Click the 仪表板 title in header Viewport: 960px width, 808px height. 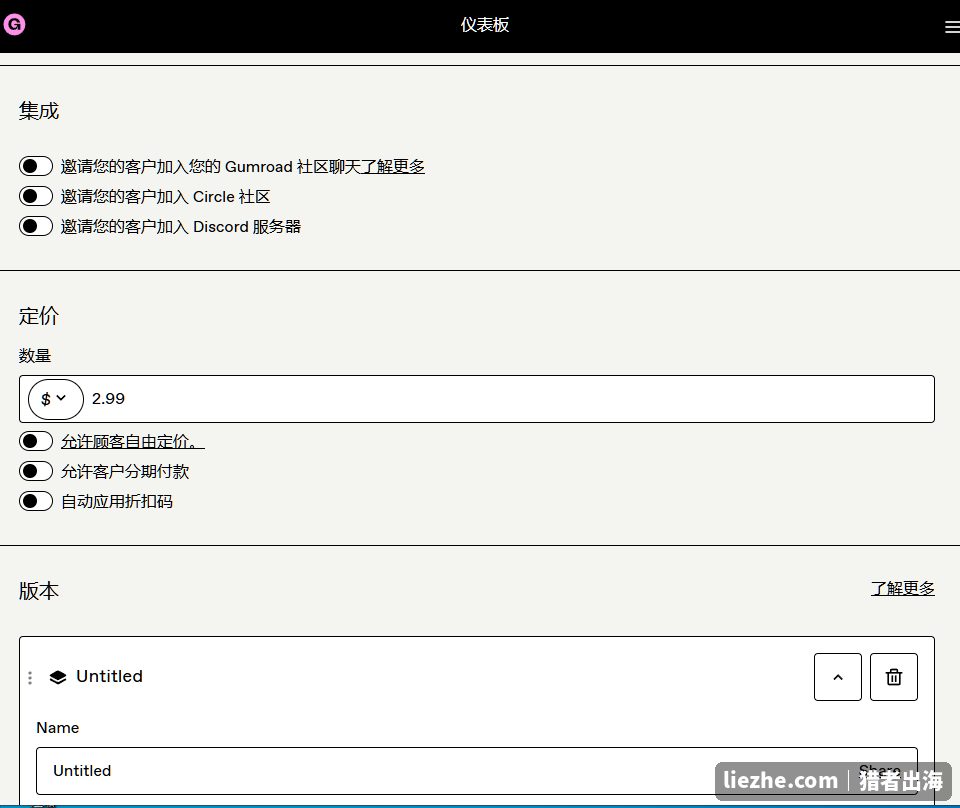tap(484, 24)
